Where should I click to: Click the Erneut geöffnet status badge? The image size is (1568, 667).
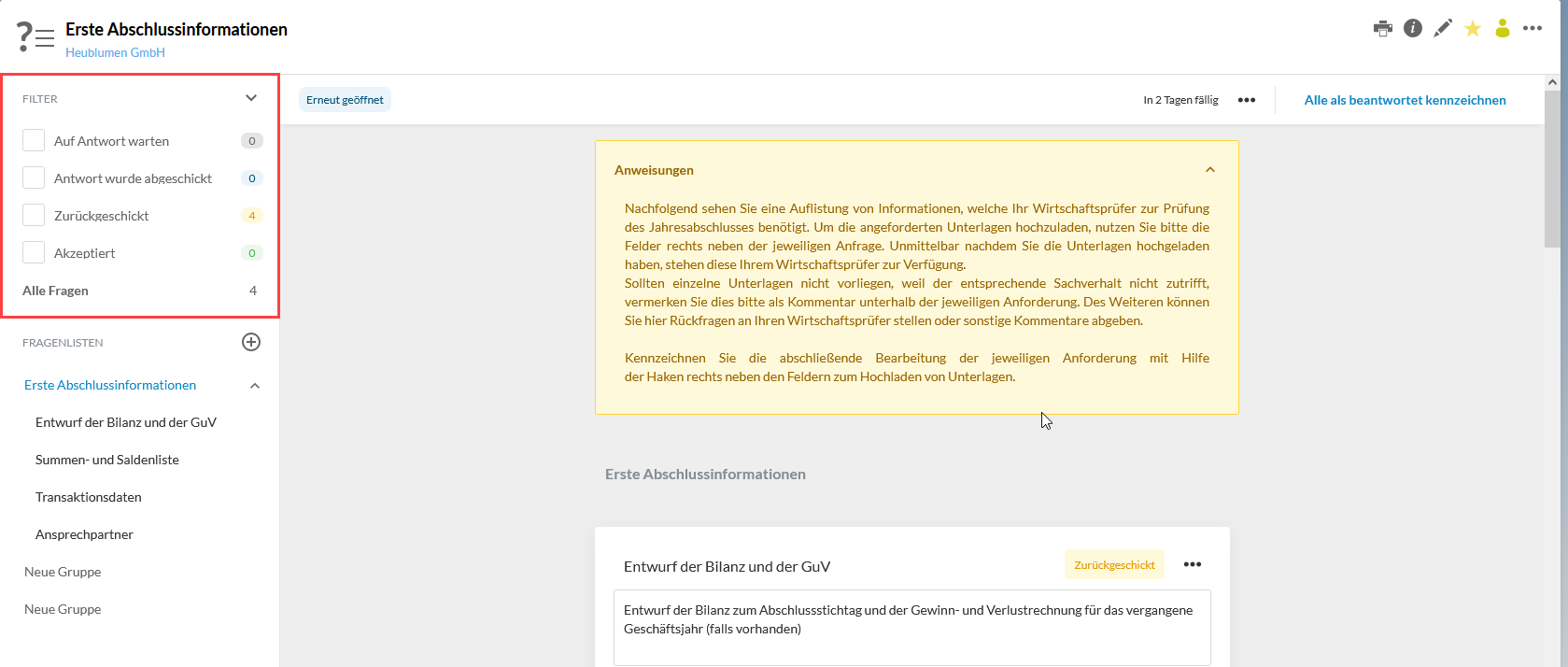(x=345, y=100)
